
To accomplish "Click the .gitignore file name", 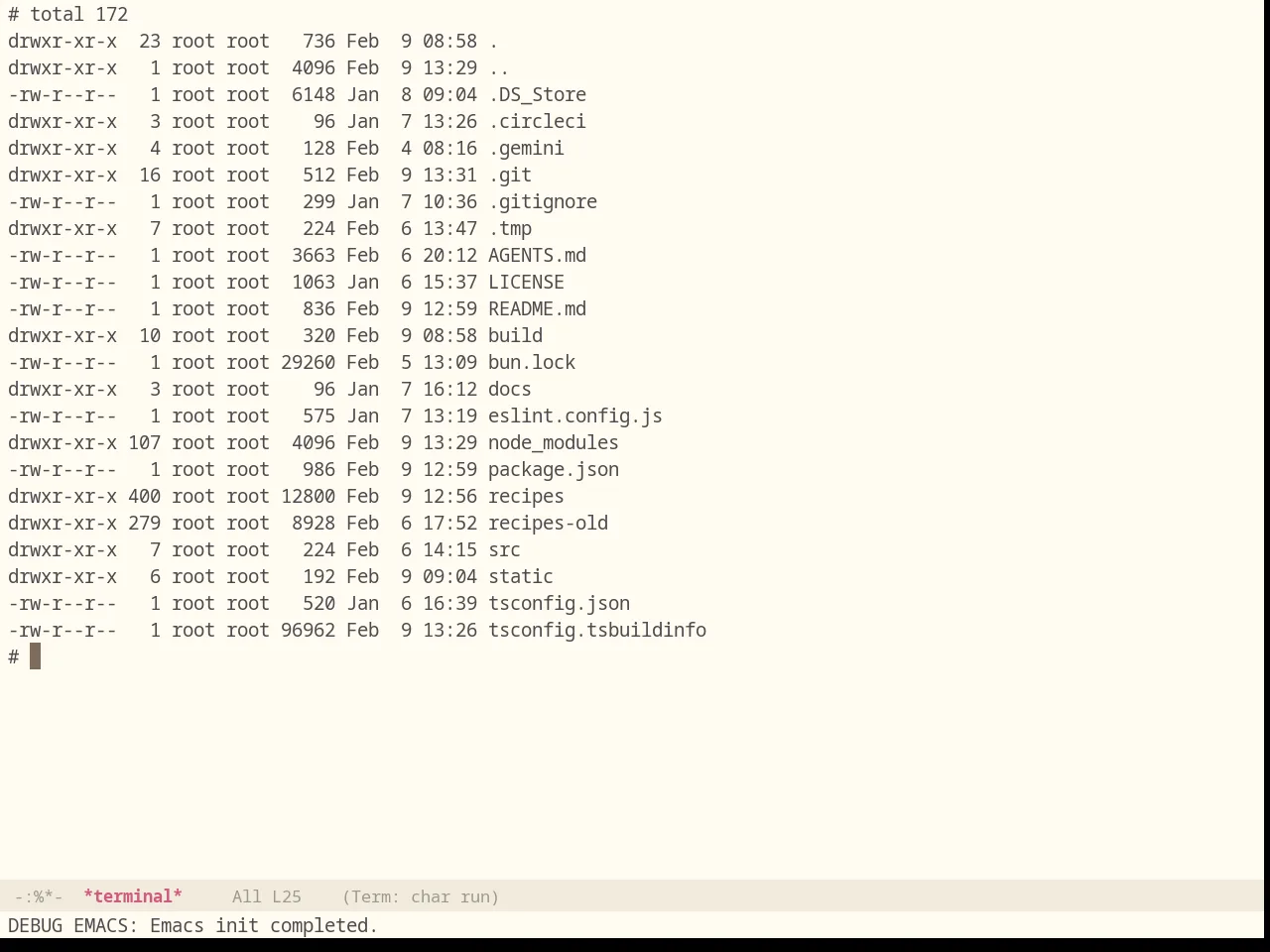I will point(543,201).
